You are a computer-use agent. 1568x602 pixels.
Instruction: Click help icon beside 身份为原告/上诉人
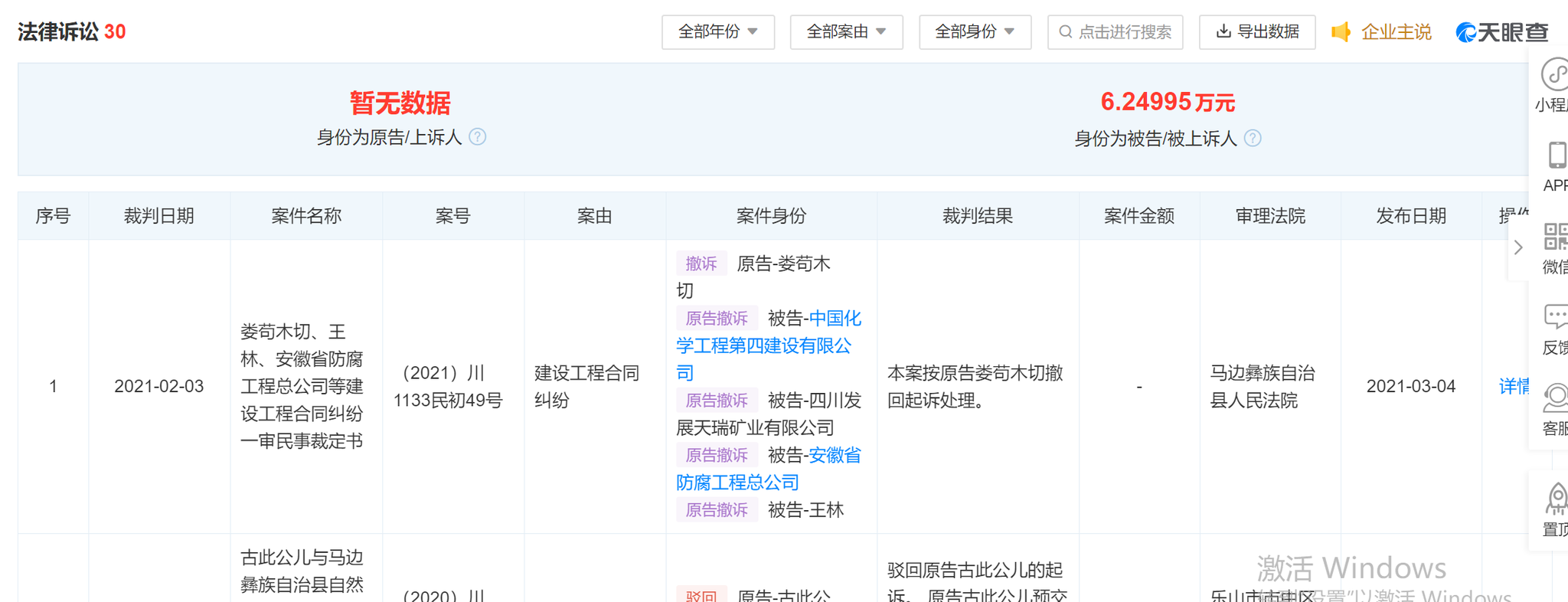click(478, 137)
